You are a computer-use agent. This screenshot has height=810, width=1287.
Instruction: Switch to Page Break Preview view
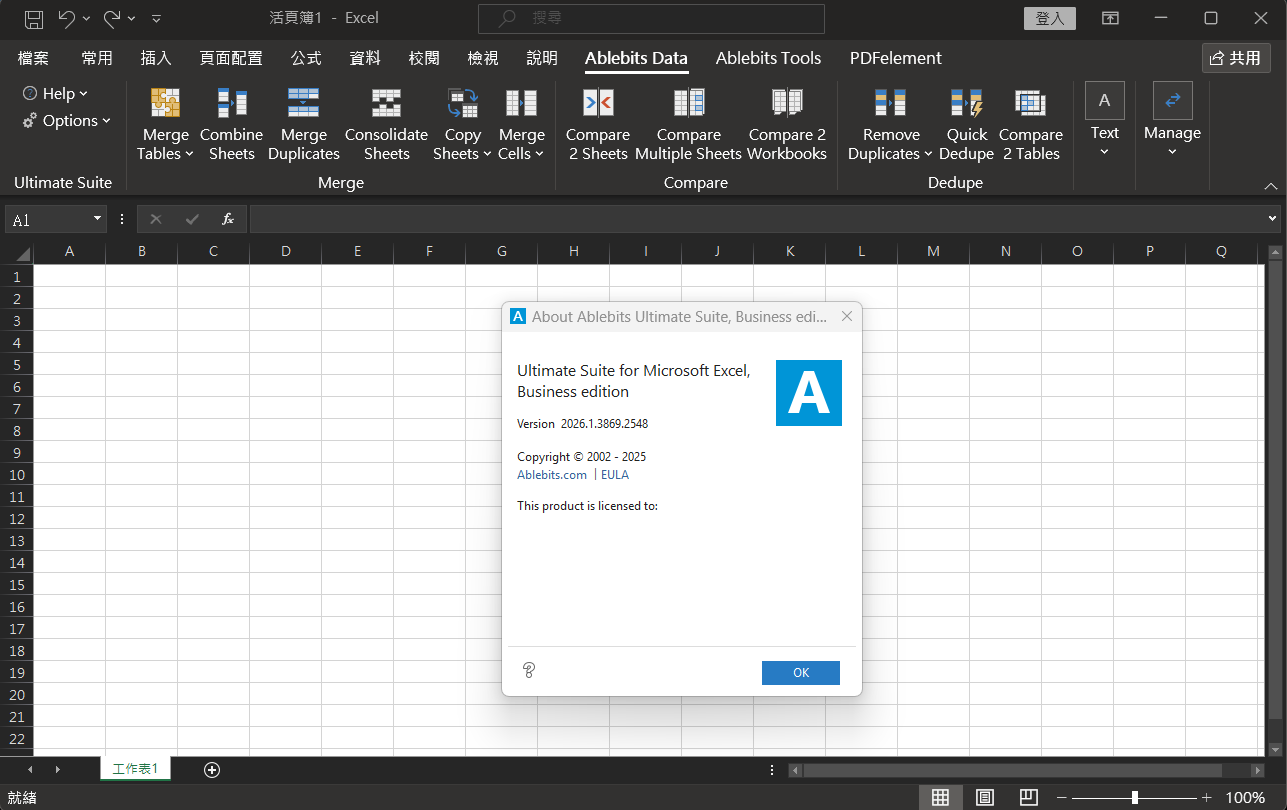coord(1029,797)
